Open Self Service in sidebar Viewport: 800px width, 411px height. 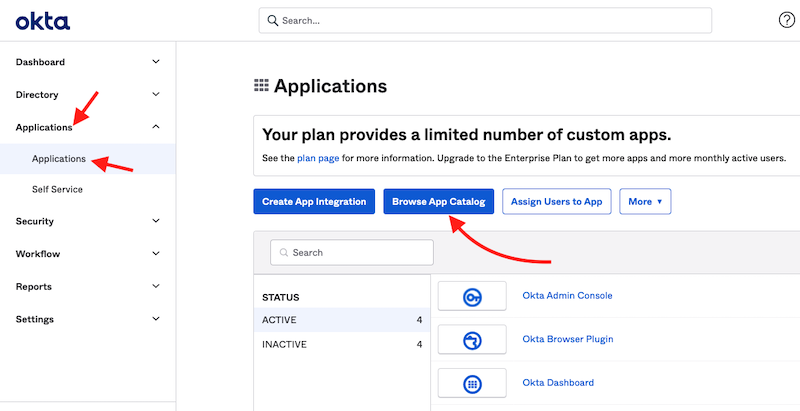[57, 189]
